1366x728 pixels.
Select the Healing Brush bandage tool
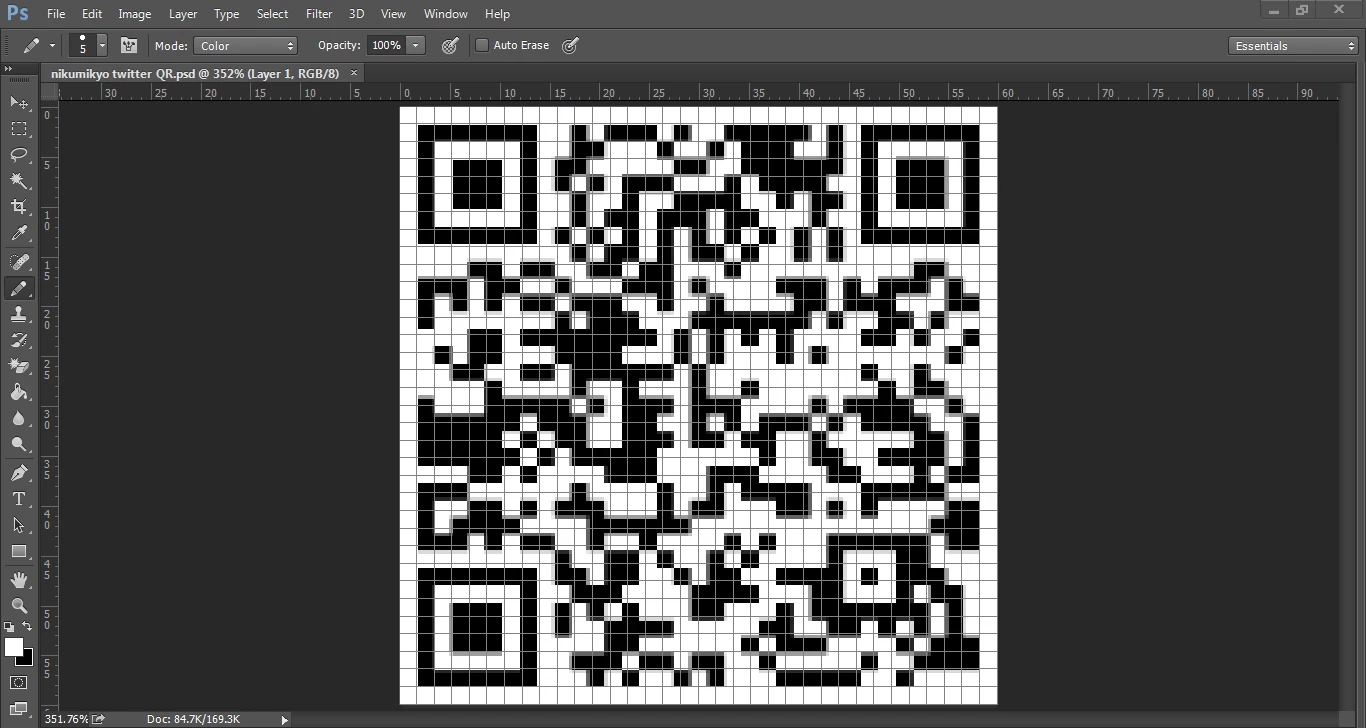(x=19, y=262)
